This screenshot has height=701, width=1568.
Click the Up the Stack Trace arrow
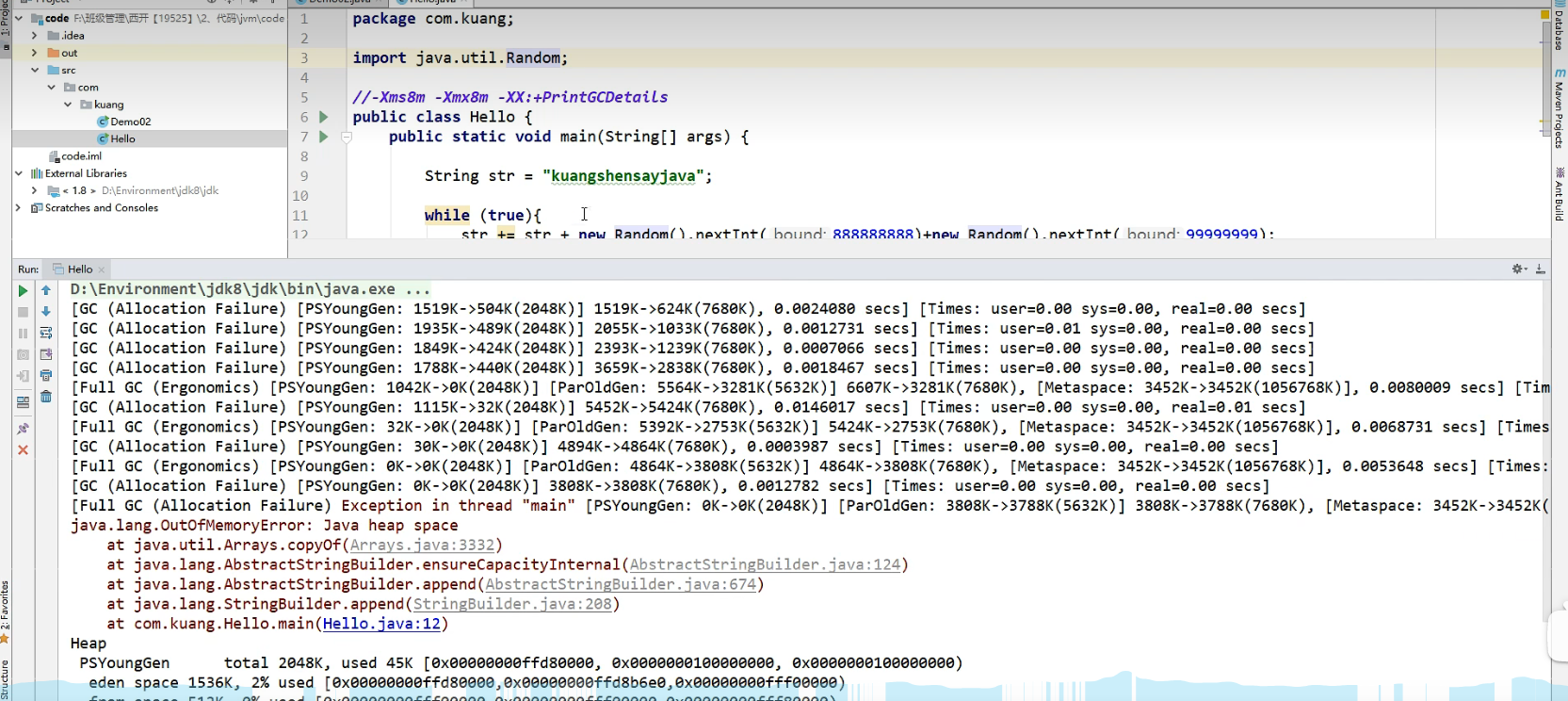[46, 290]
